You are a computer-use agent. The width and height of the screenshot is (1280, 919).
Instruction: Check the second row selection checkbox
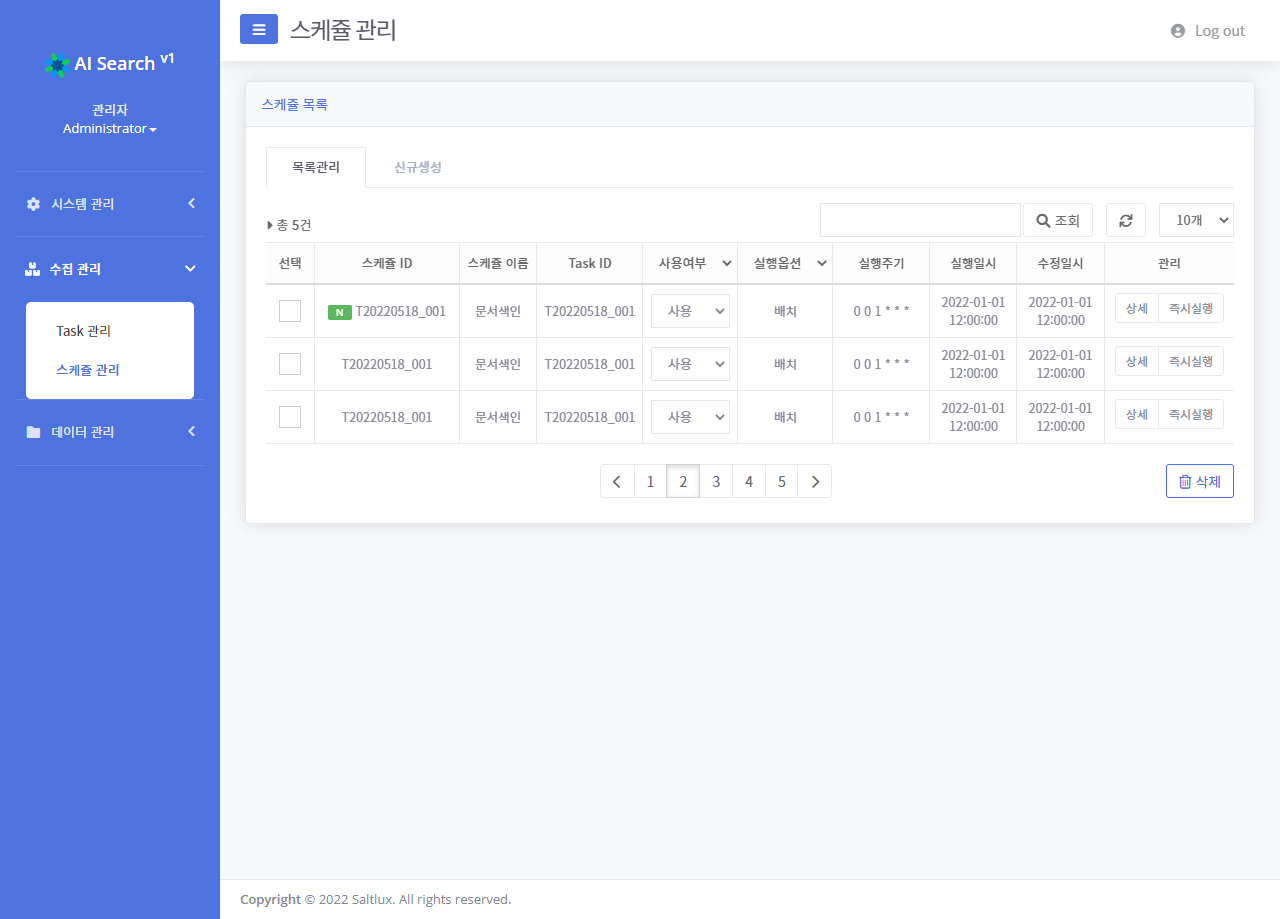click(290, 364)
